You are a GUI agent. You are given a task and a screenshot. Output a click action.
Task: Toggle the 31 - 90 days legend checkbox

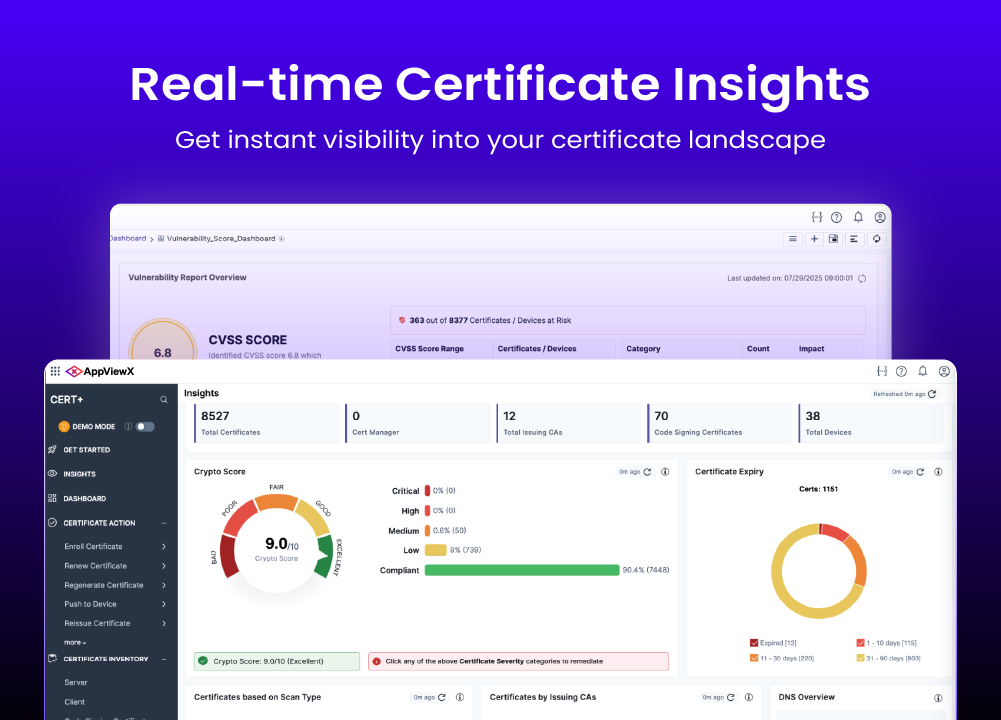tap(860, 658)
